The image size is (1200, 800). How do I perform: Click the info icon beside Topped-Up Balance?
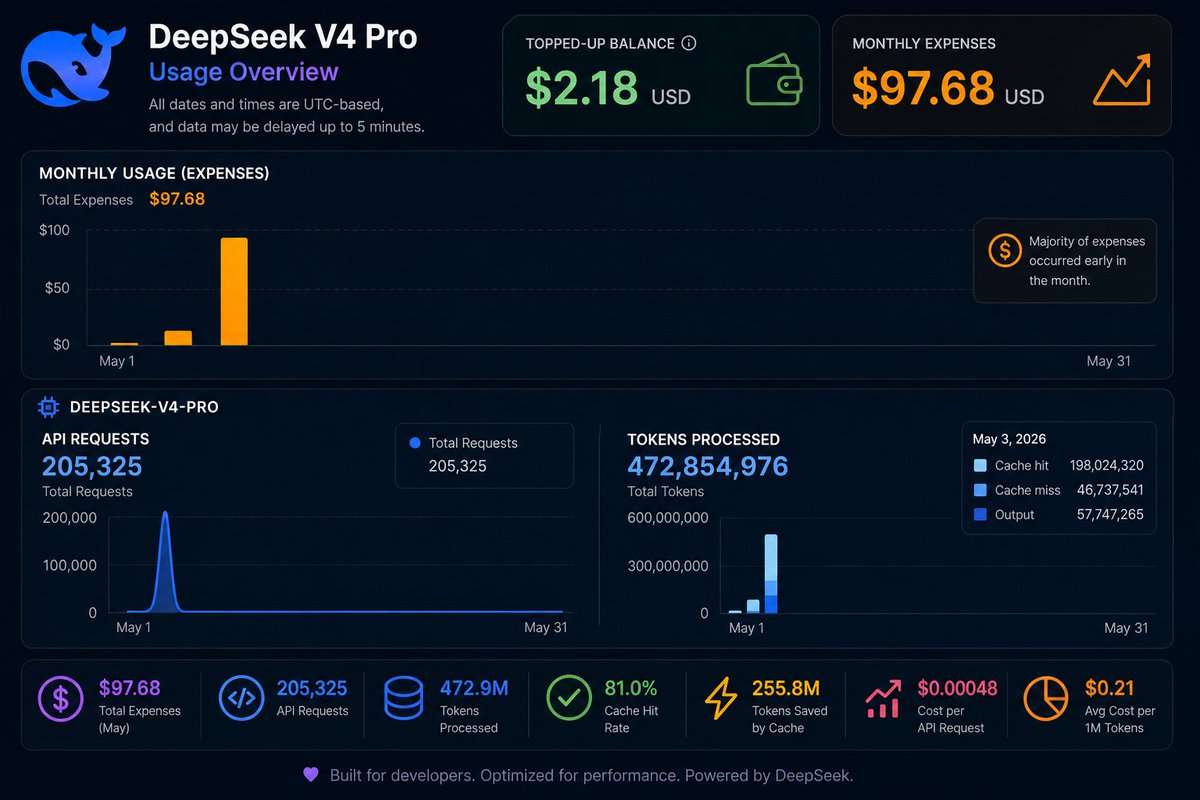tap(688, 44)
